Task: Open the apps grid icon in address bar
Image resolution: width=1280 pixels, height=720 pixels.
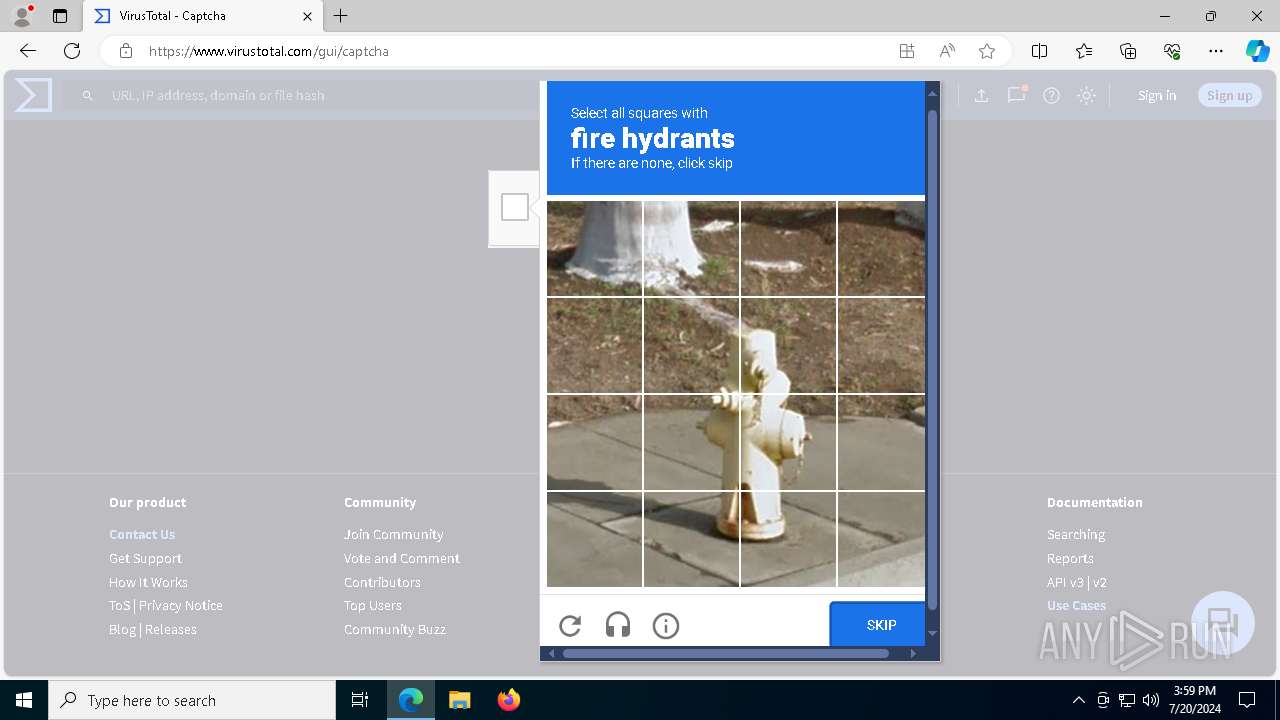Action: 907,51
